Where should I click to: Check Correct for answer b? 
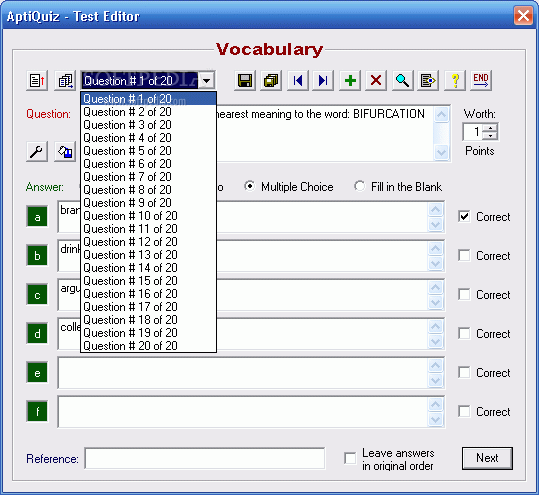(464, 255)
